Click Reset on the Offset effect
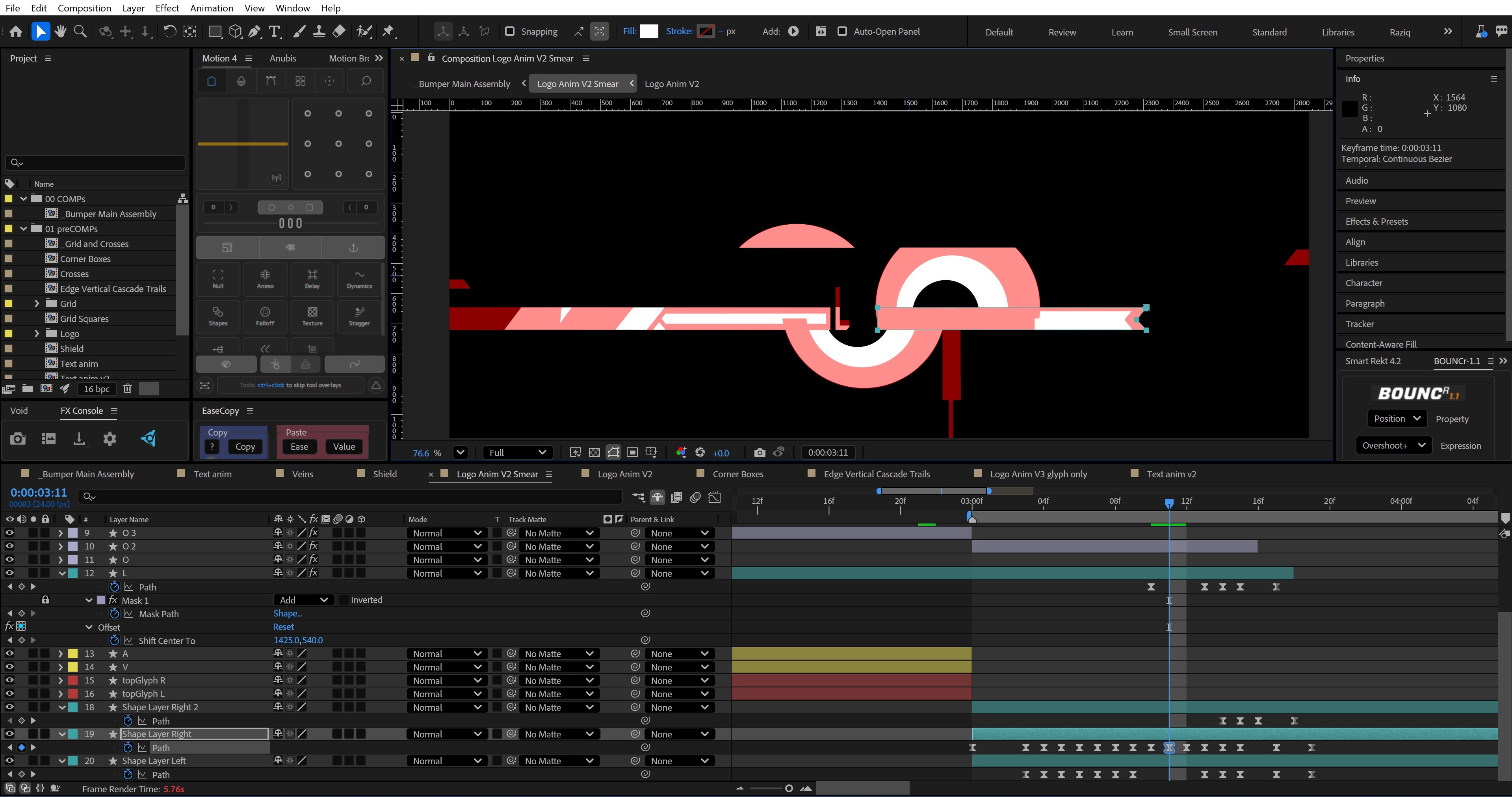This screenshot has height=797, width=1512. (x=283, y=627)
